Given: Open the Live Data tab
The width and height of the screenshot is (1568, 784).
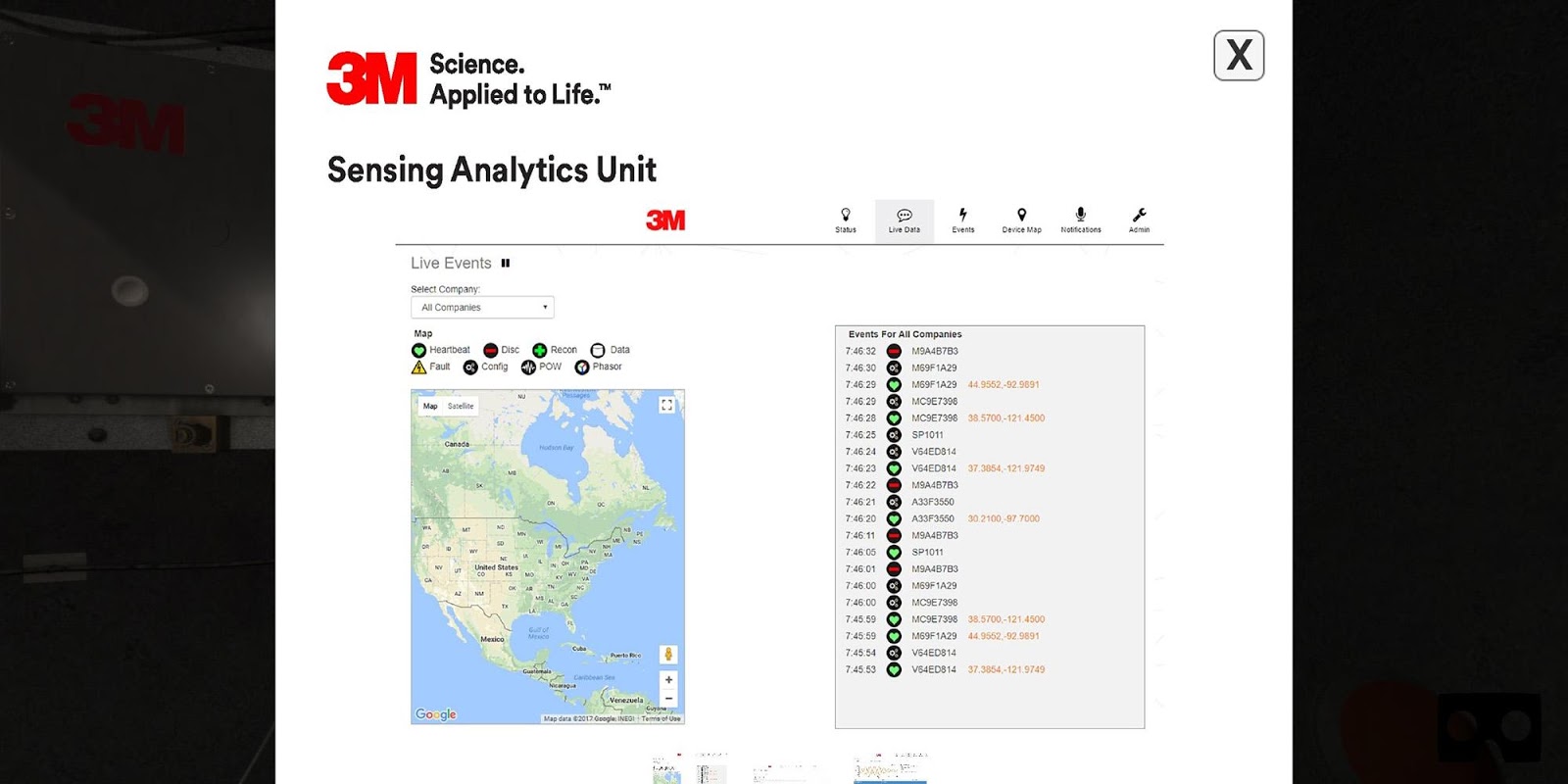Looking at the screenshot, I should coord(905,220).
